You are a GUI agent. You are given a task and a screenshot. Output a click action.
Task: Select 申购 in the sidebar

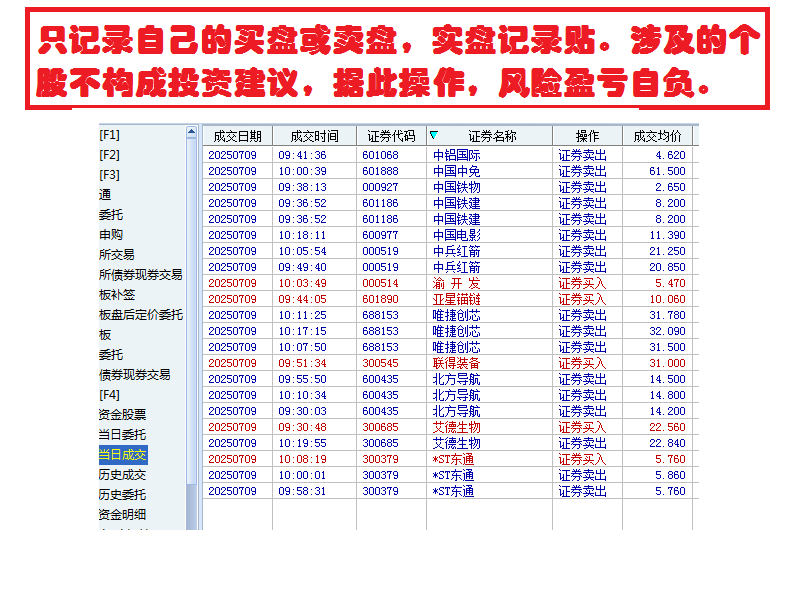coord(111,235)
